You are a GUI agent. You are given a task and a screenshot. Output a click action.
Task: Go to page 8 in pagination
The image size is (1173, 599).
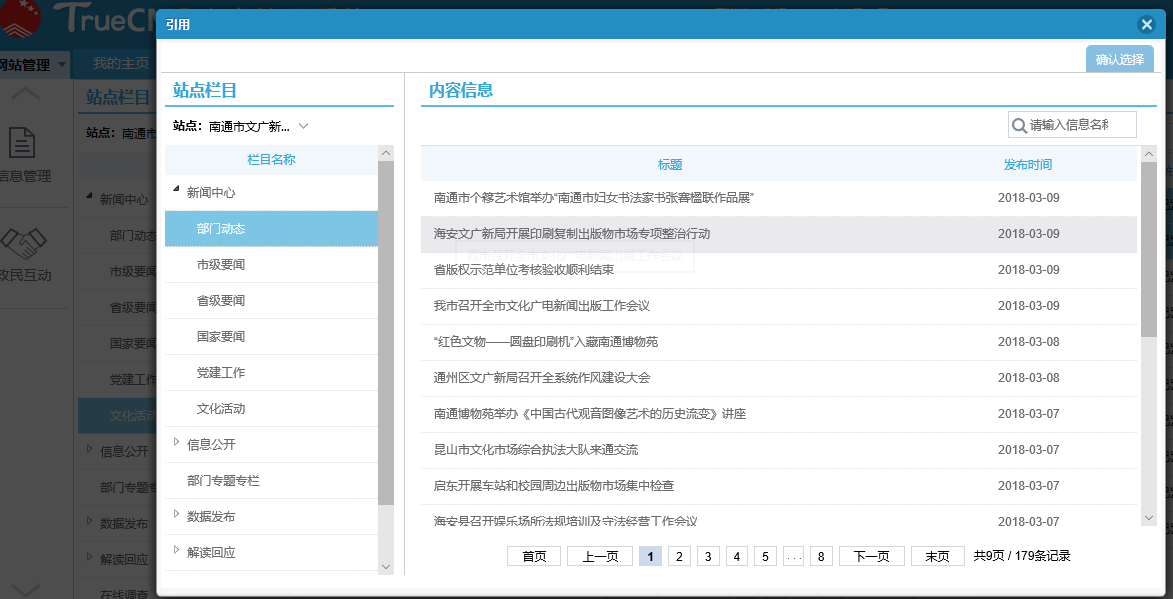821,556
